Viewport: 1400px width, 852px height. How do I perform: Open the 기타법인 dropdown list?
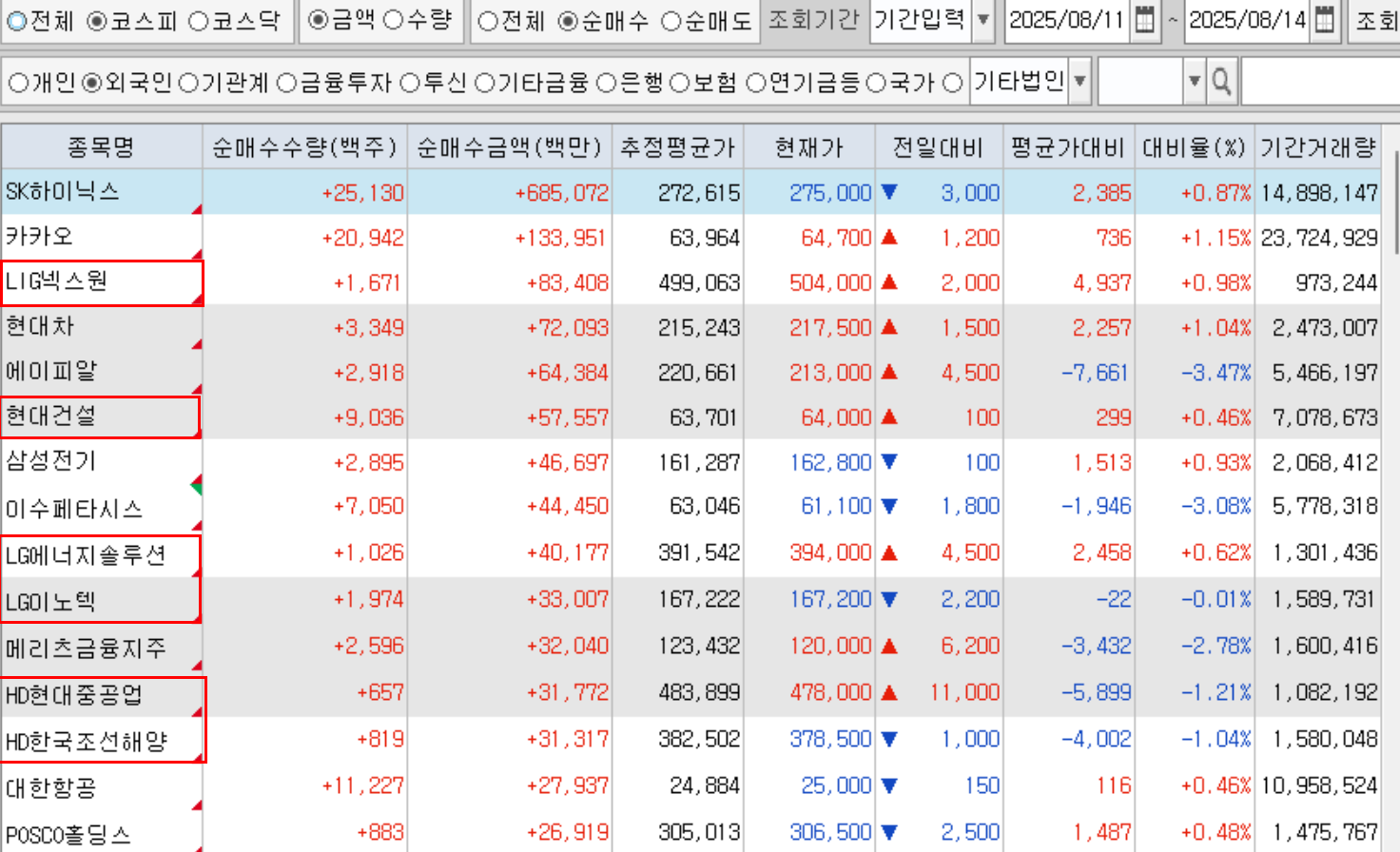1079,83
